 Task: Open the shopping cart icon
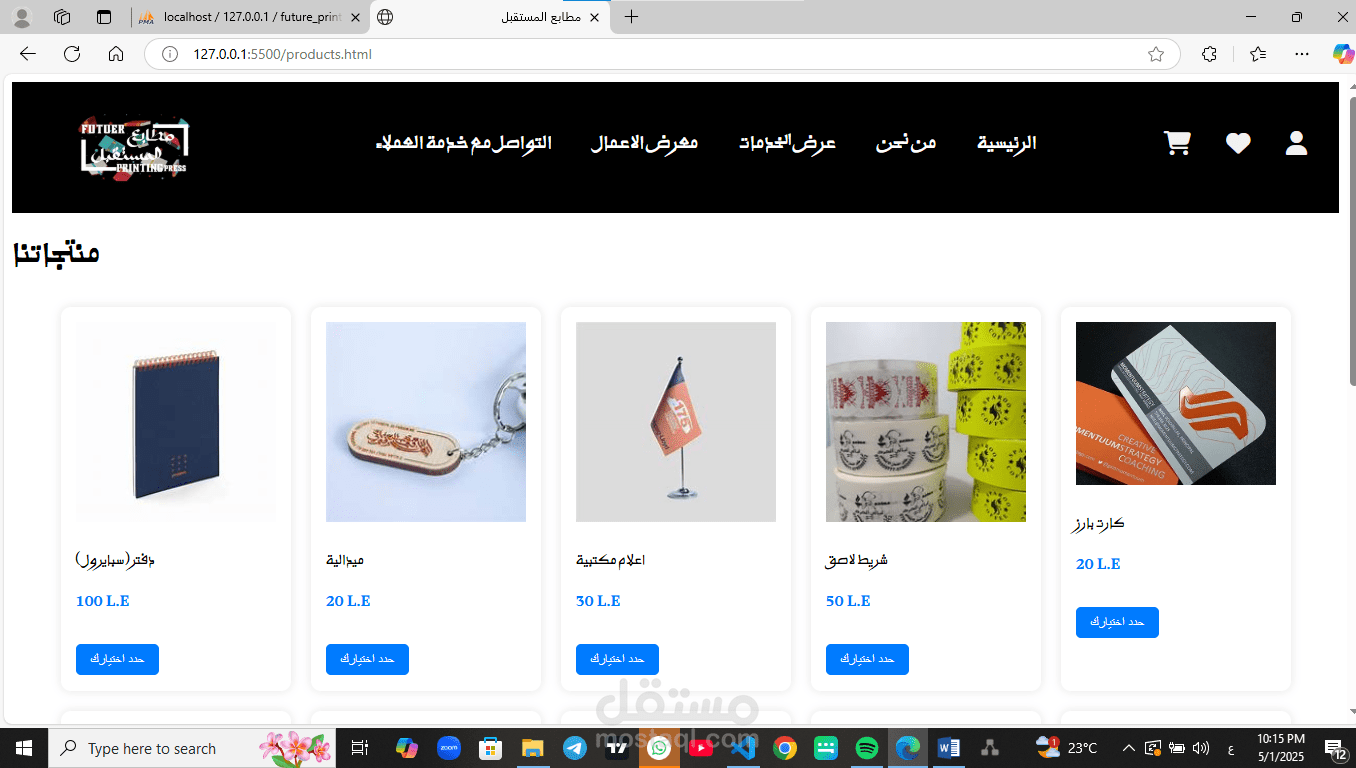(1178, 143)
